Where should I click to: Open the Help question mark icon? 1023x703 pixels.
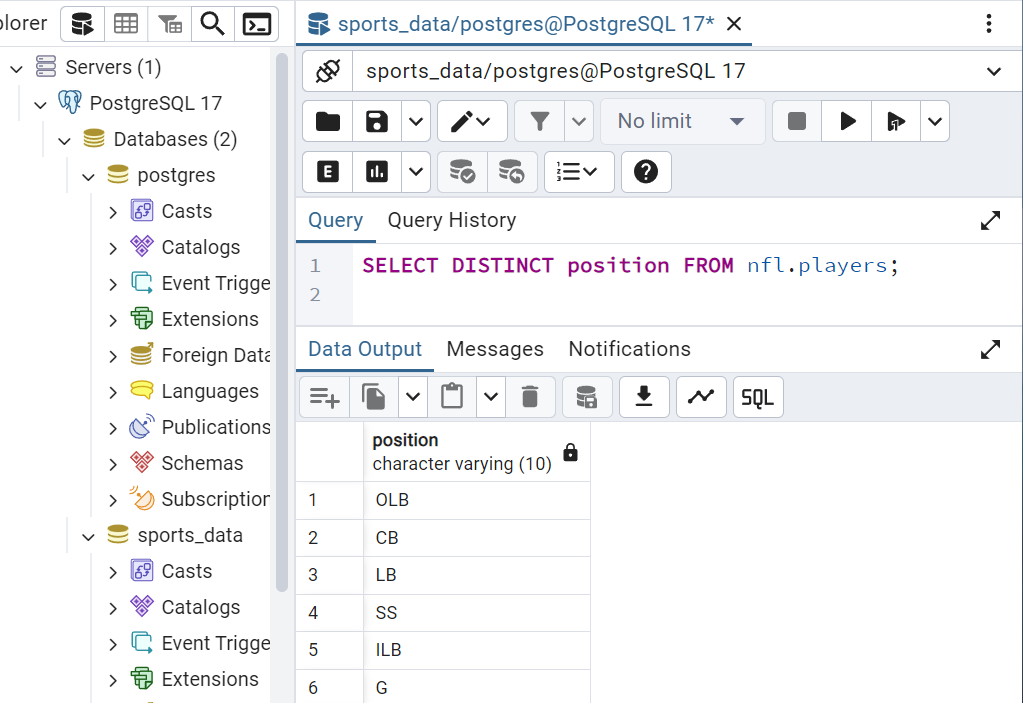[x=646, y=172]
